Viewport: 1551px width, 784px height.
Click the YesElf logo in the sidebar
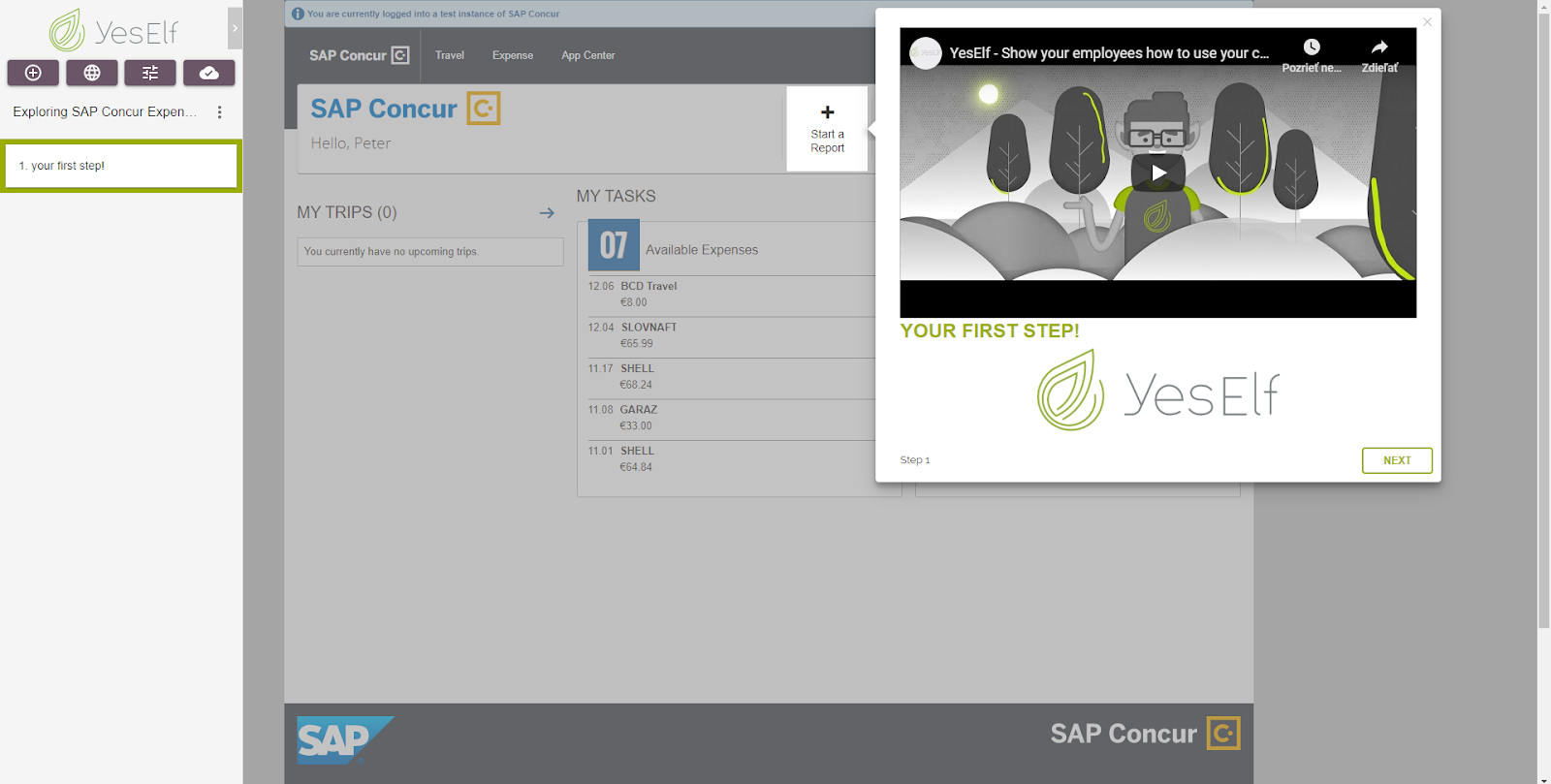[x=114, y=31]
